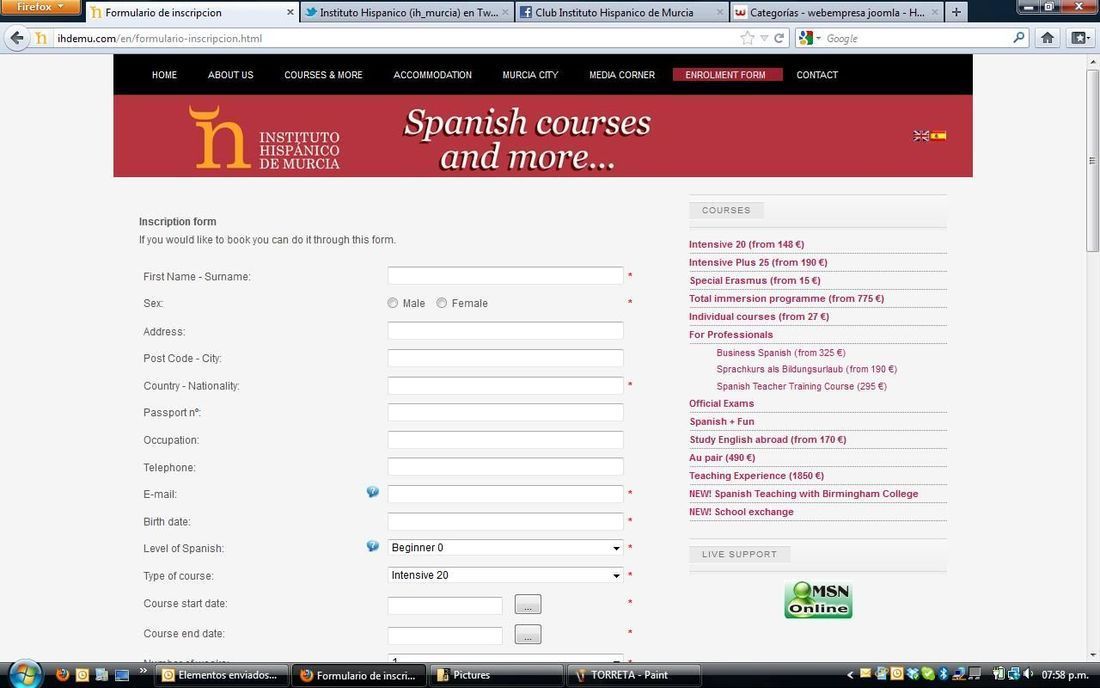Switch site to English via UK flag
The image size is (1100, 688).
[921, 135]
